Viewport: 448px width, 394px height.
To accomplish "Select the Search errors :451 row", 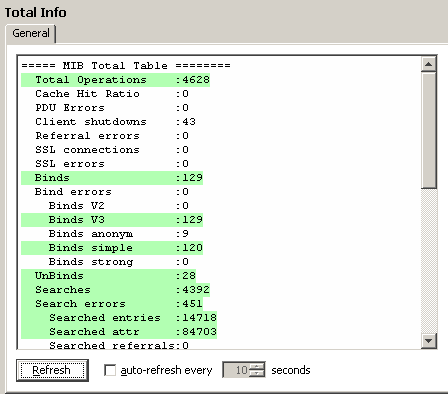I will (112, 304).
